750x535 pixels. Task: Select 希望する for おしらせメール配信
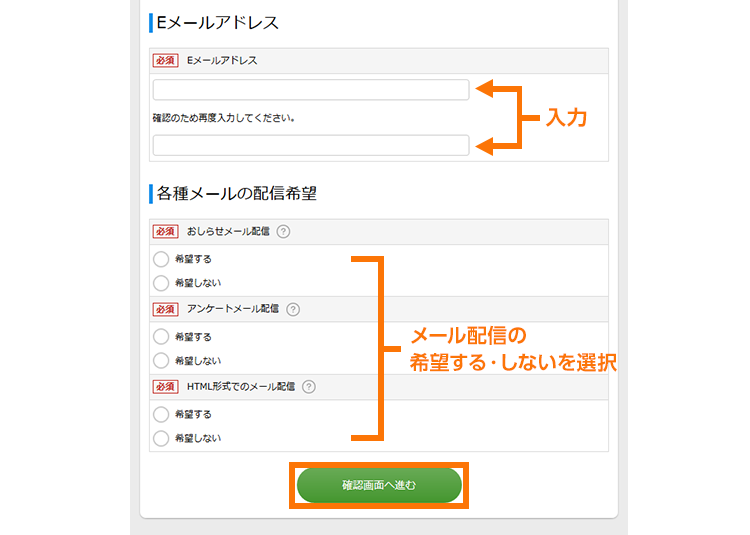[161, 259]
